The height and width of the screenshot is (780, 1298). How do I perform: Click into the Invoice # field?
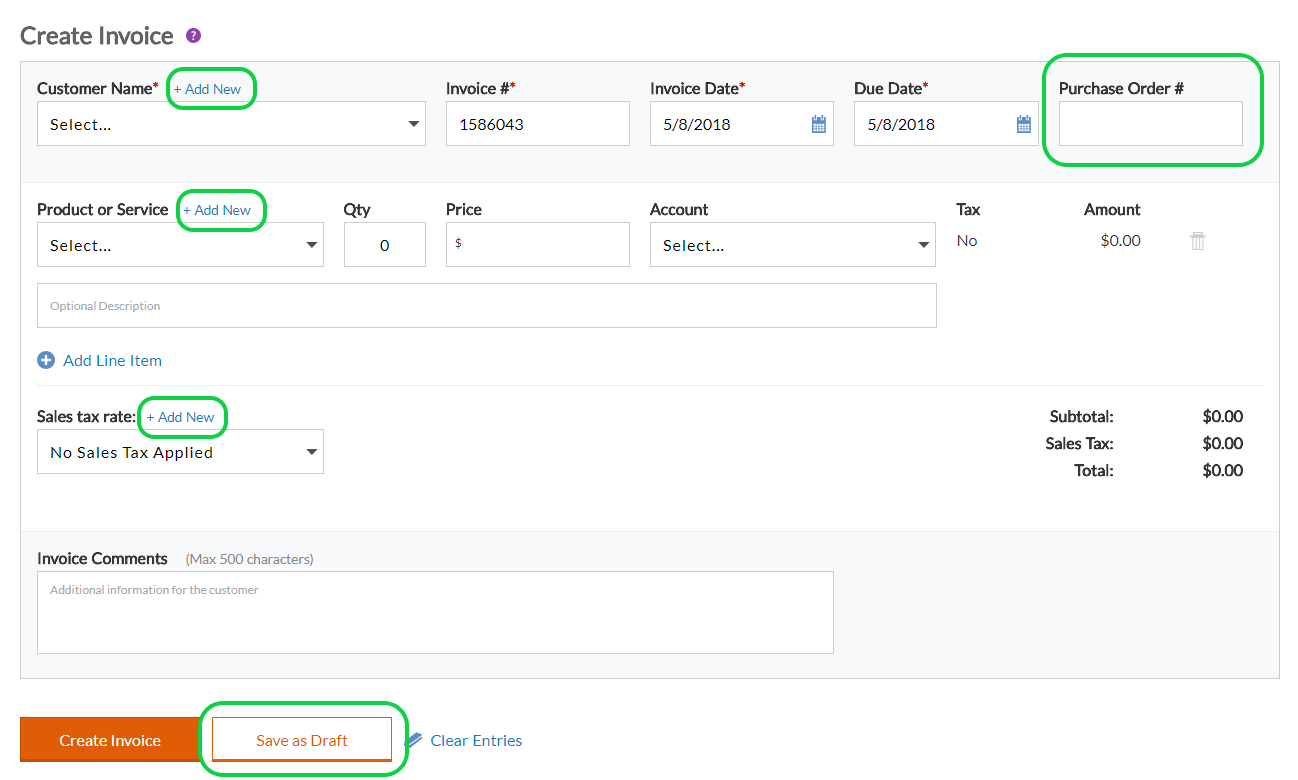[x=538, y=124]
